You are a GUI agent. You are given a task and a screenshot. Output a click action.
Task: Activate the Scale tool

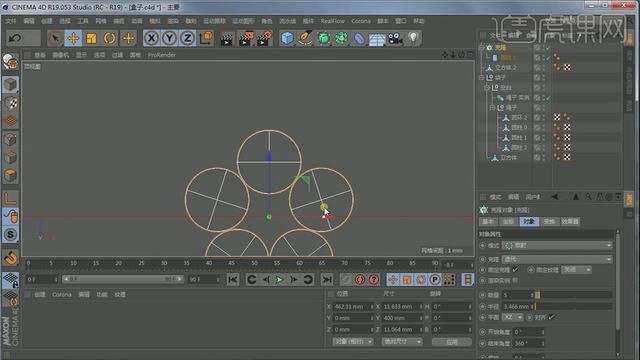pos(91,38)
